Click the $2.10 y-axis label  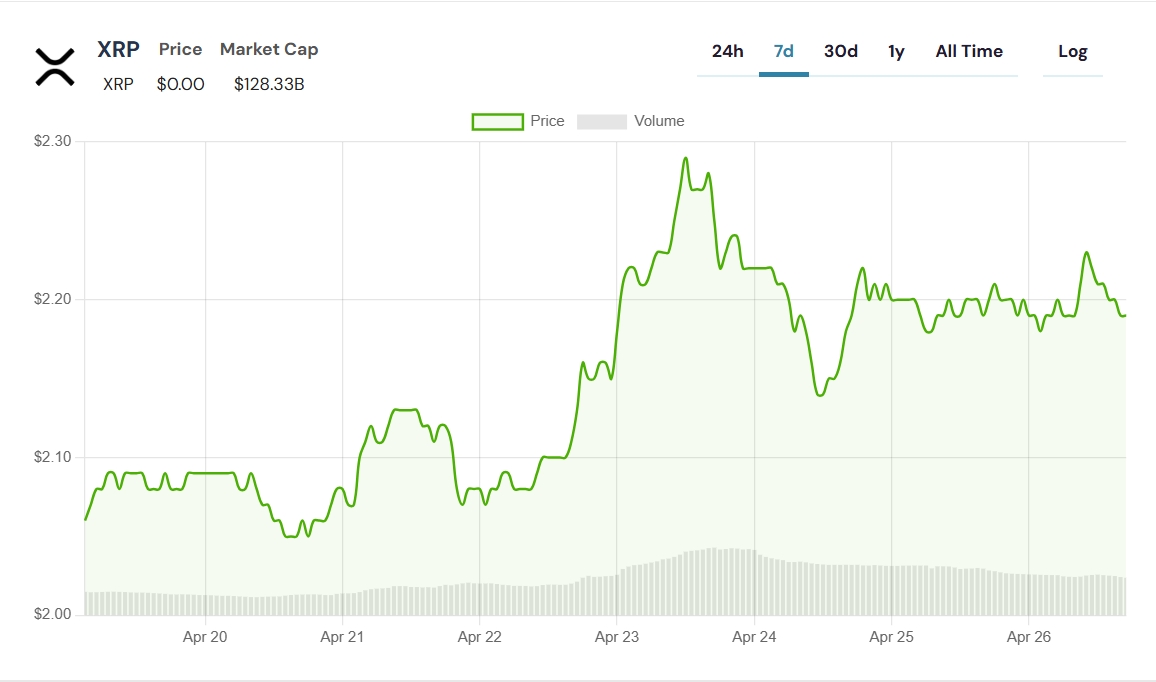[x=52, y=457]
